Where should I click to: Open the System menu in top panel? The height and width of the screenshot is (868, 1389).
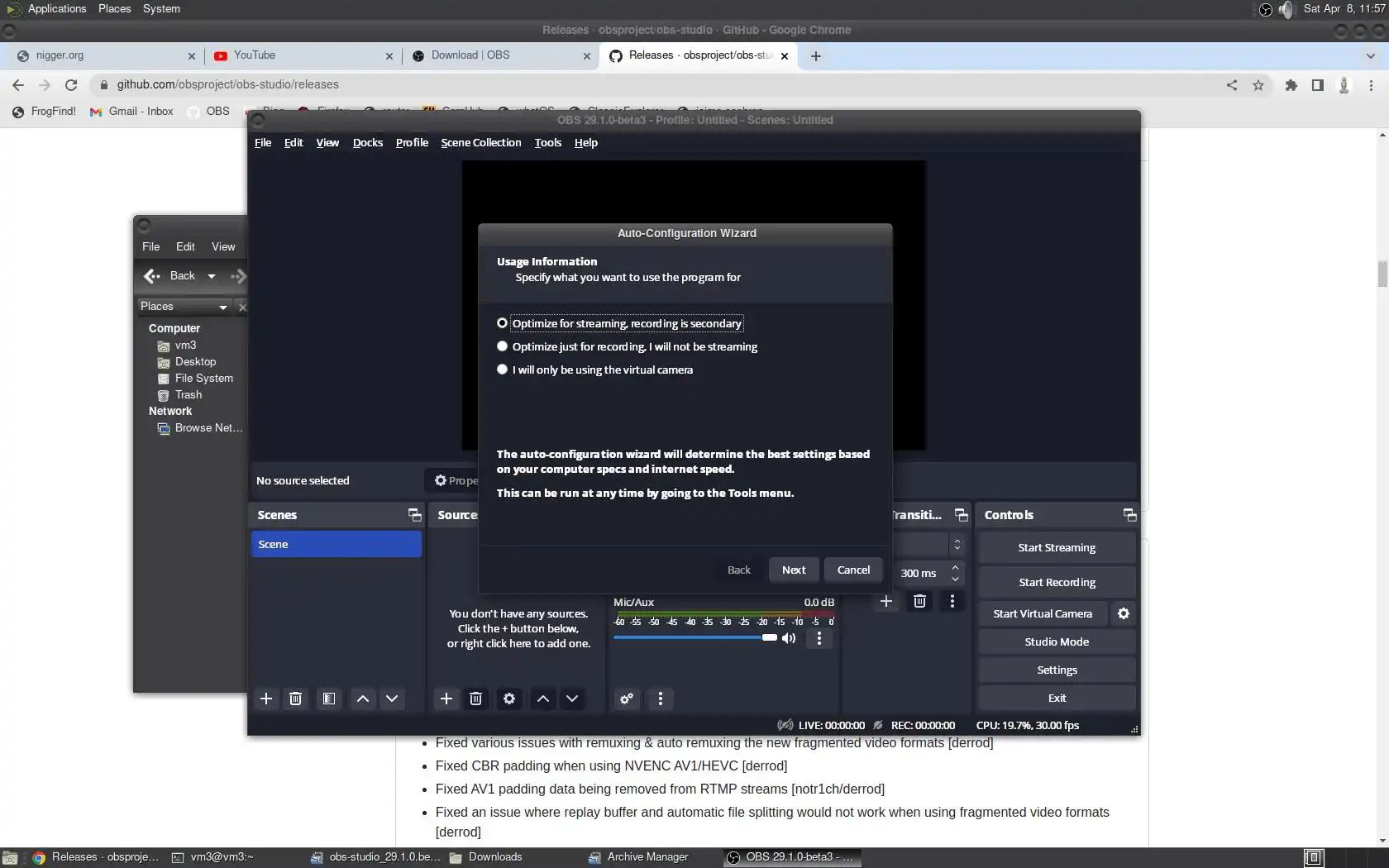coord(161,9)
